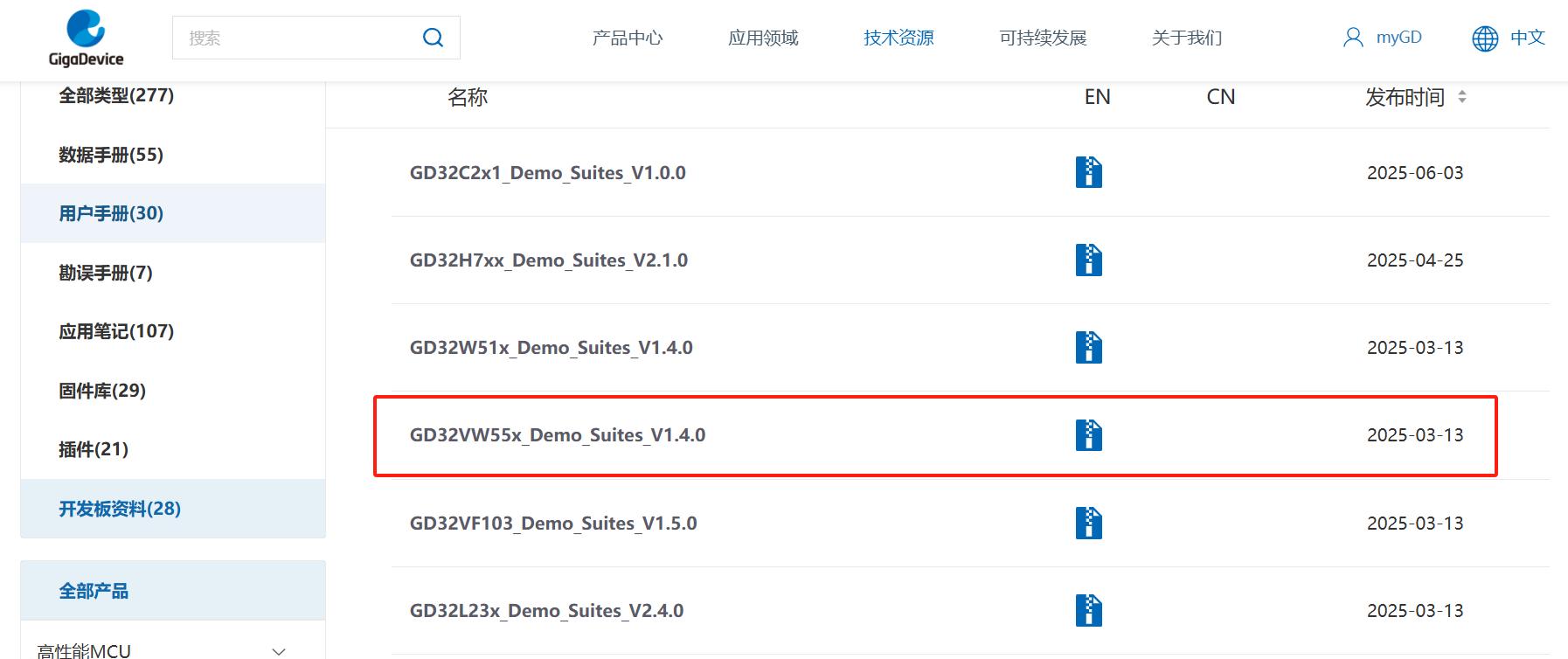1568x659 pixels.
Task: Click the CN column header
Action: click(1221, 97)
